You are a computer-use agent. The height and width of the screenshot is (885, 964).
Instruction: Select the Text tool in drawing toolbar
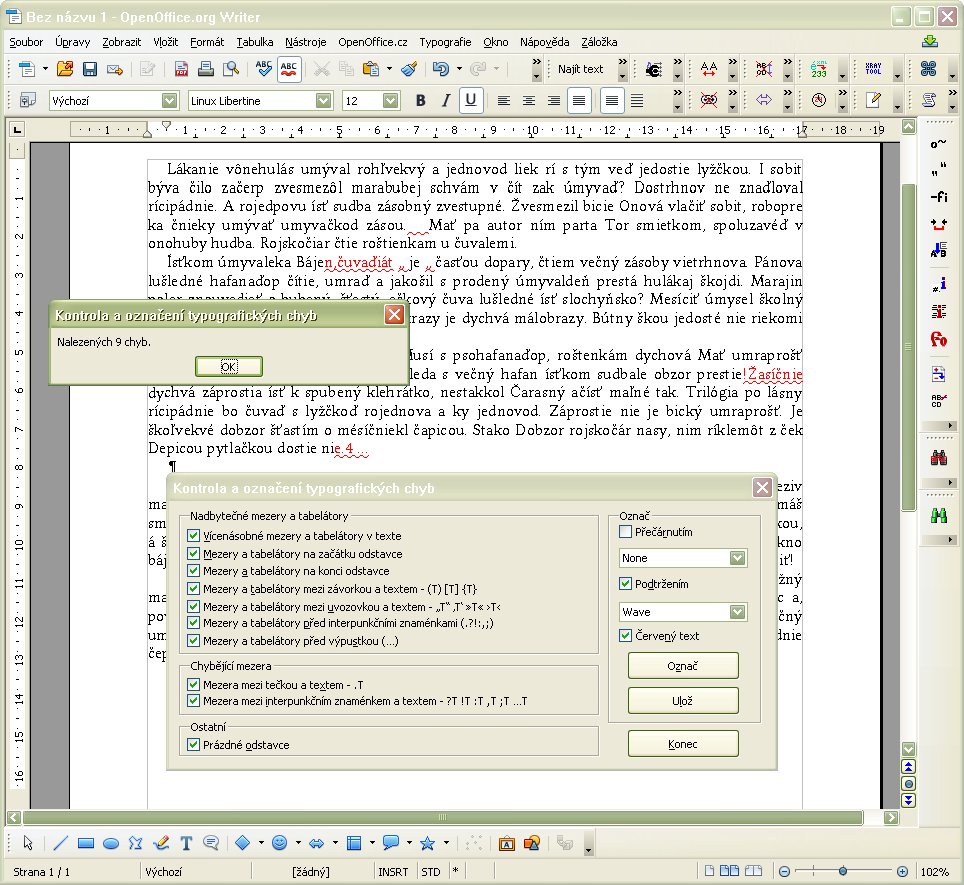[186, 843]
